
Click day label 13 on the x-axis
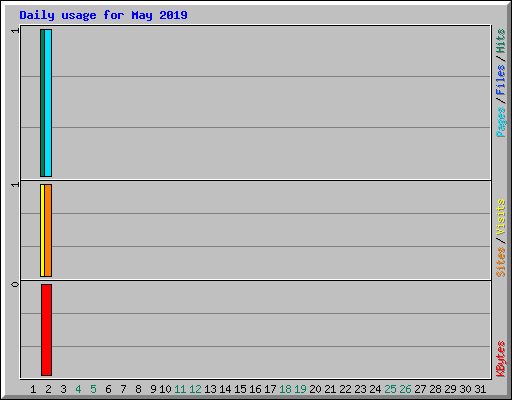[210, 389]
